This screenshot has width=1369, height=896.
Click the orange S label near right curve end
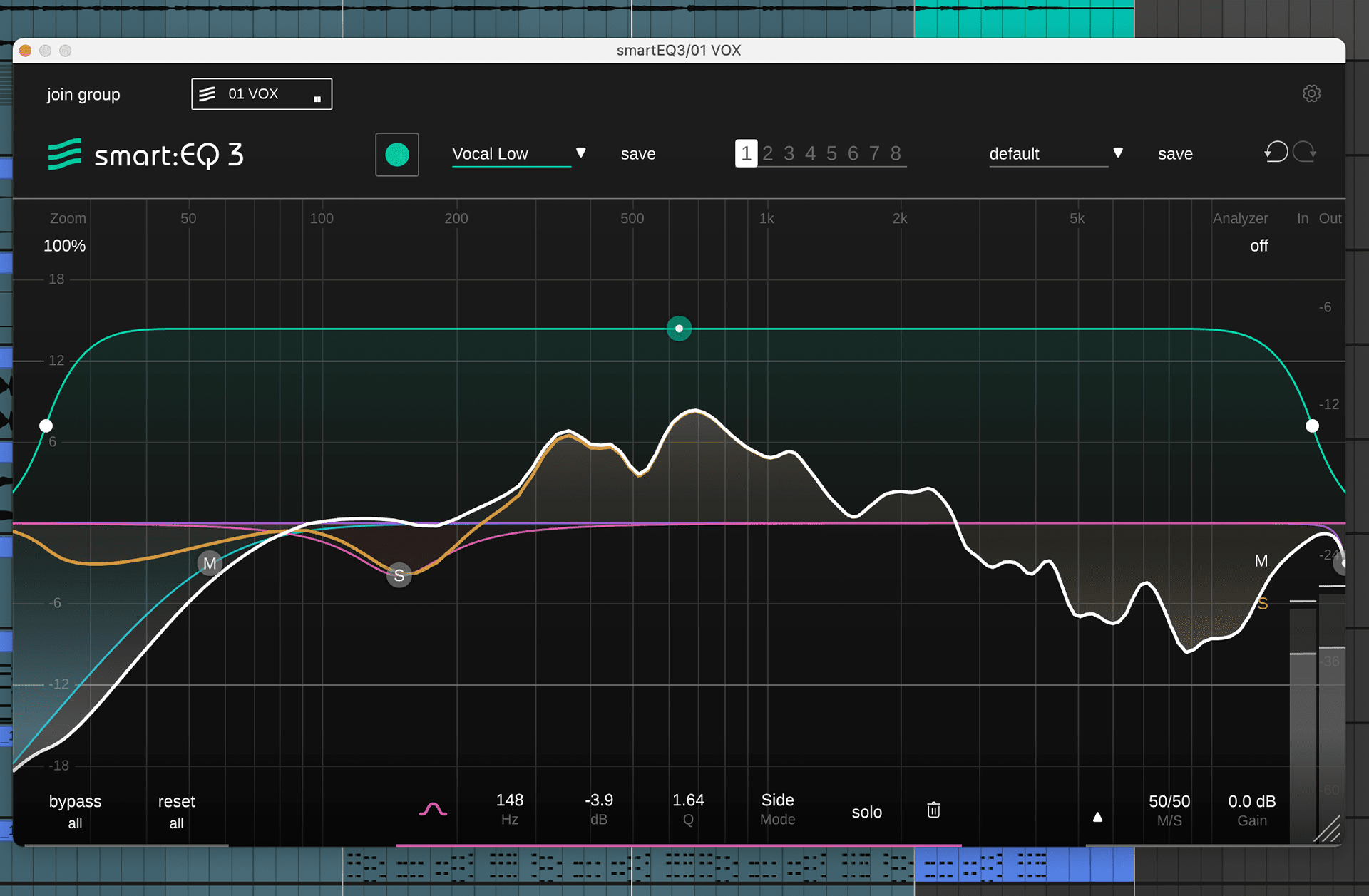(x=1263, y=604)
